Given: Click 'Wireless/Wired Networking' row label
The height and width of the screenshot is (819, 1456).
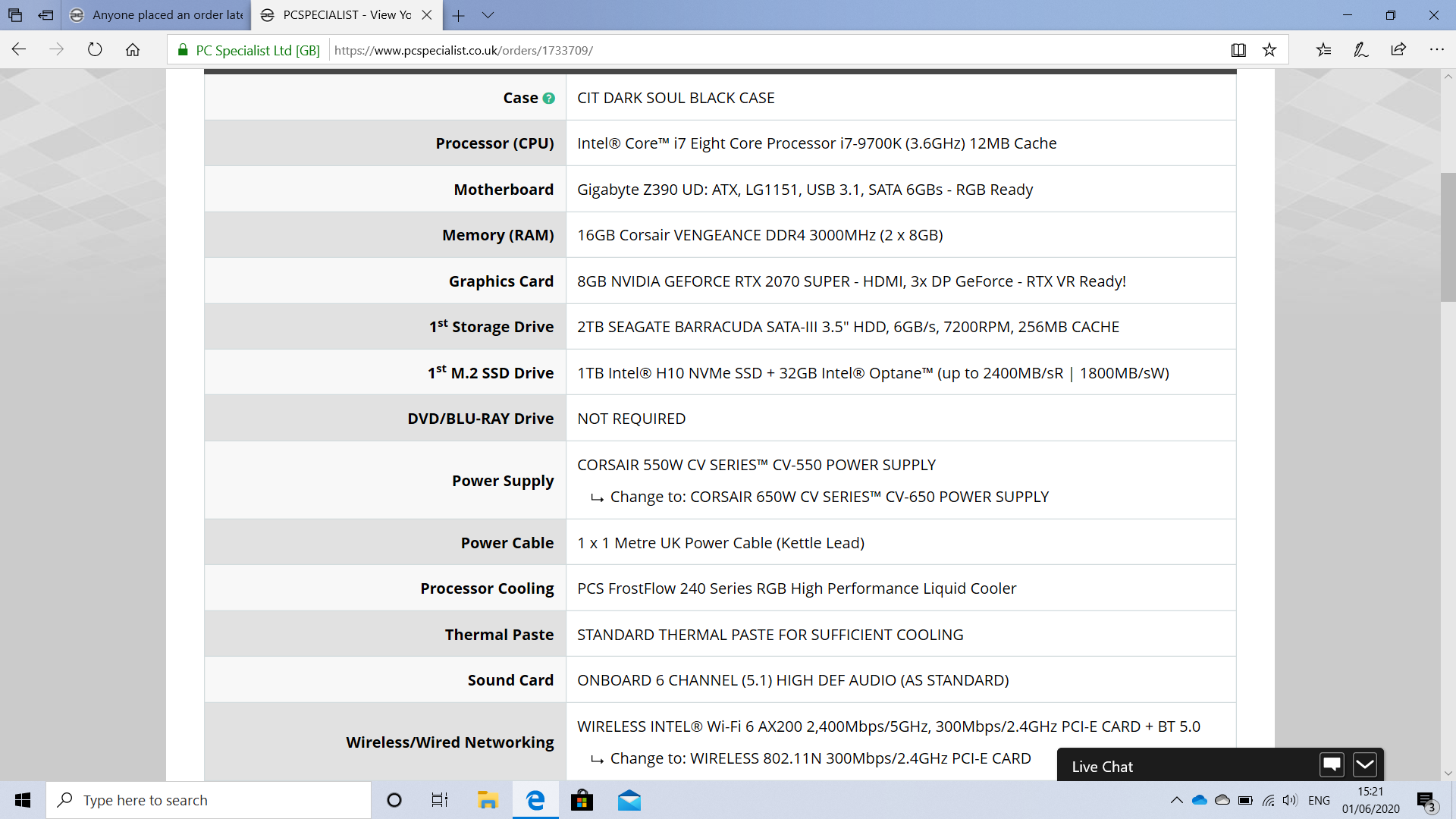Looking at the screenshot, I should pyautogui.click(x=450, y=742).
